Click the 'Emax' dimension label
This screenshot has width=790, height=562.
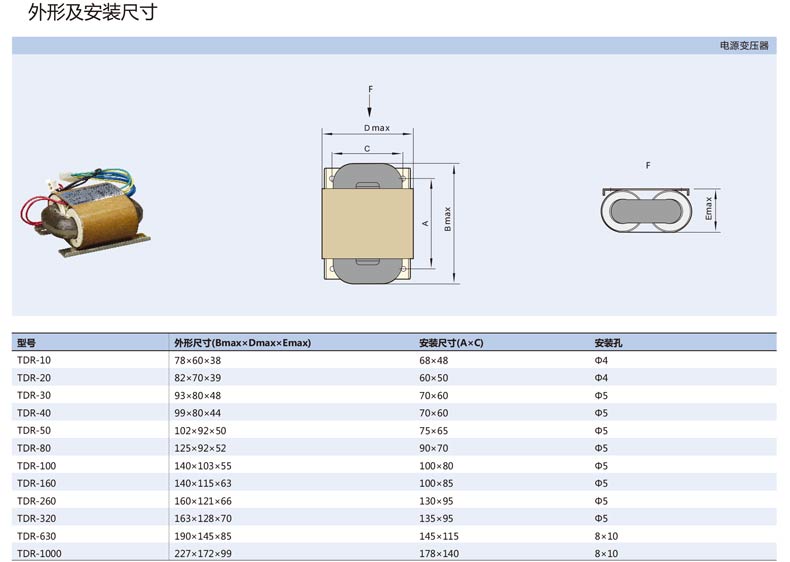click(709, 208)
